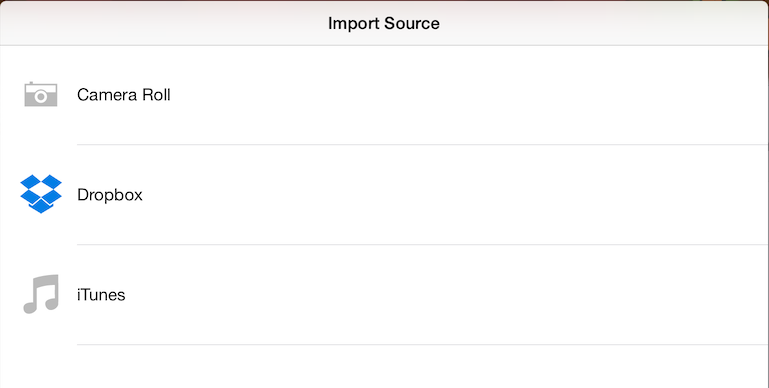
Task: Choose iTunes as import source
Action: pos(384,295)
